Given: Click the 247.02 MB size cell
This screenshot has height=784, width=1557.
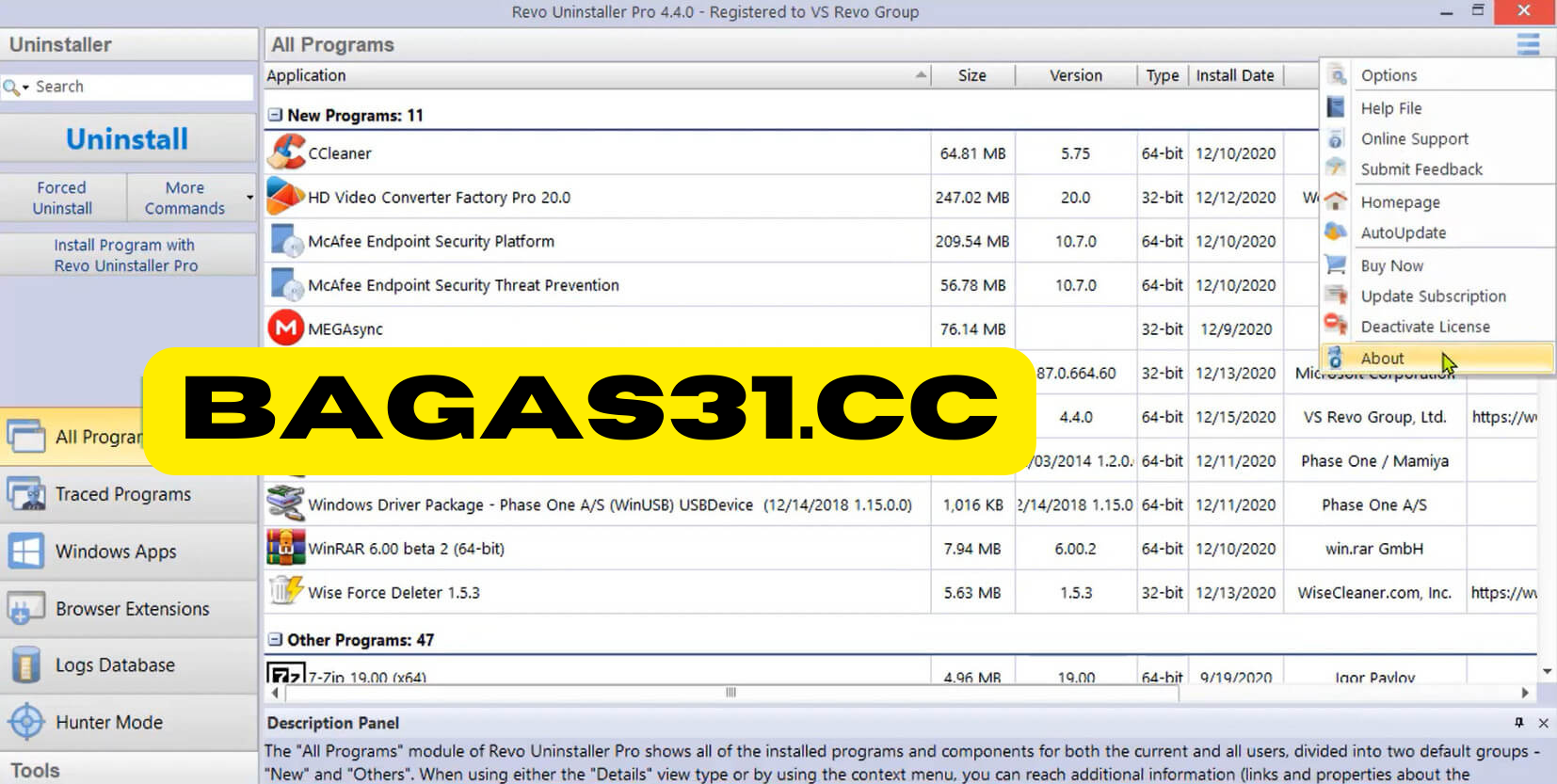Looking at the screenshot, I should [972, 198].
